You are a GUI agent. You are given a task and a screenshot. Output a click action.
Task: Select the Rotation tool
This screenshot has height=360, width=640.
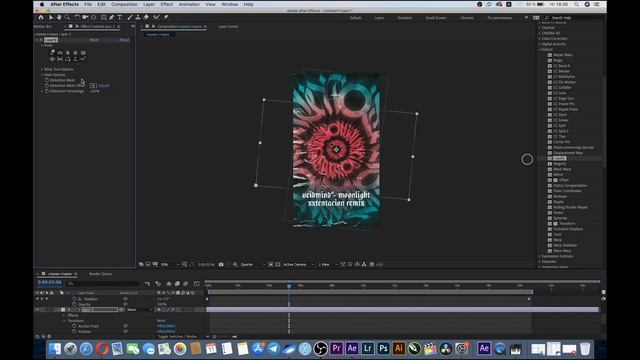77,18
